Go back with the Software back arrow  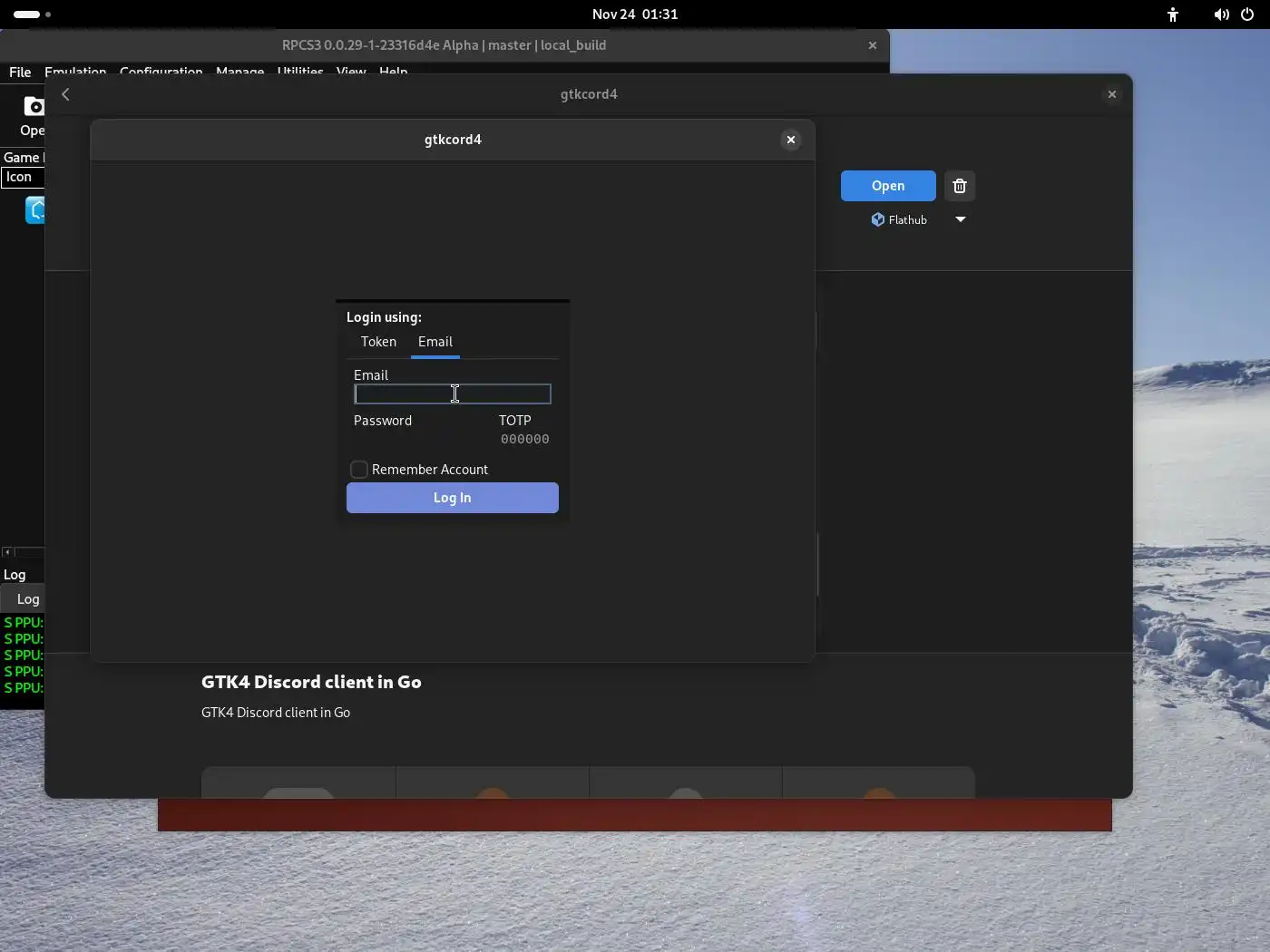[x=65, y=94]
